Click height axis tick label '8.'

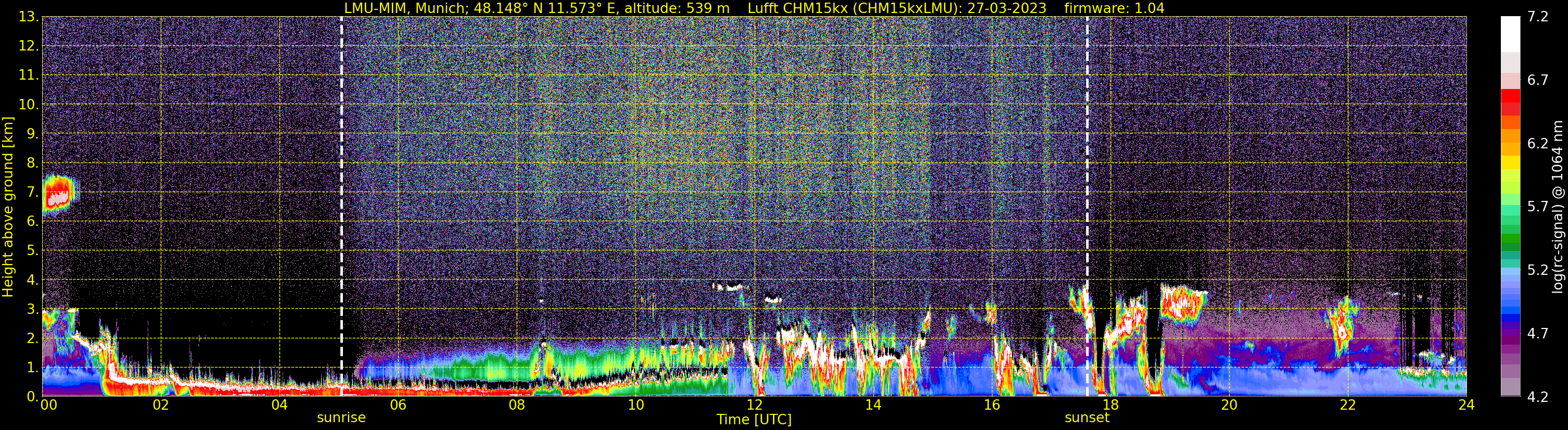pos(33,163)
